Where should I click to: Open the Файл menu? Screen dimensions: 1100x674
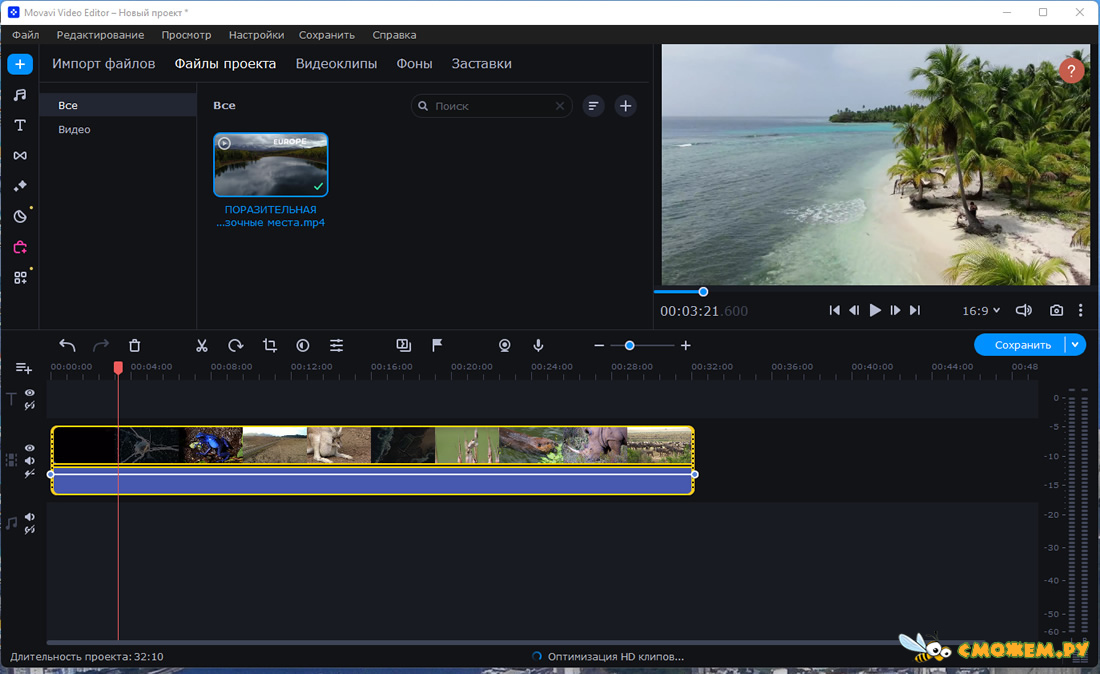(25, 35)
